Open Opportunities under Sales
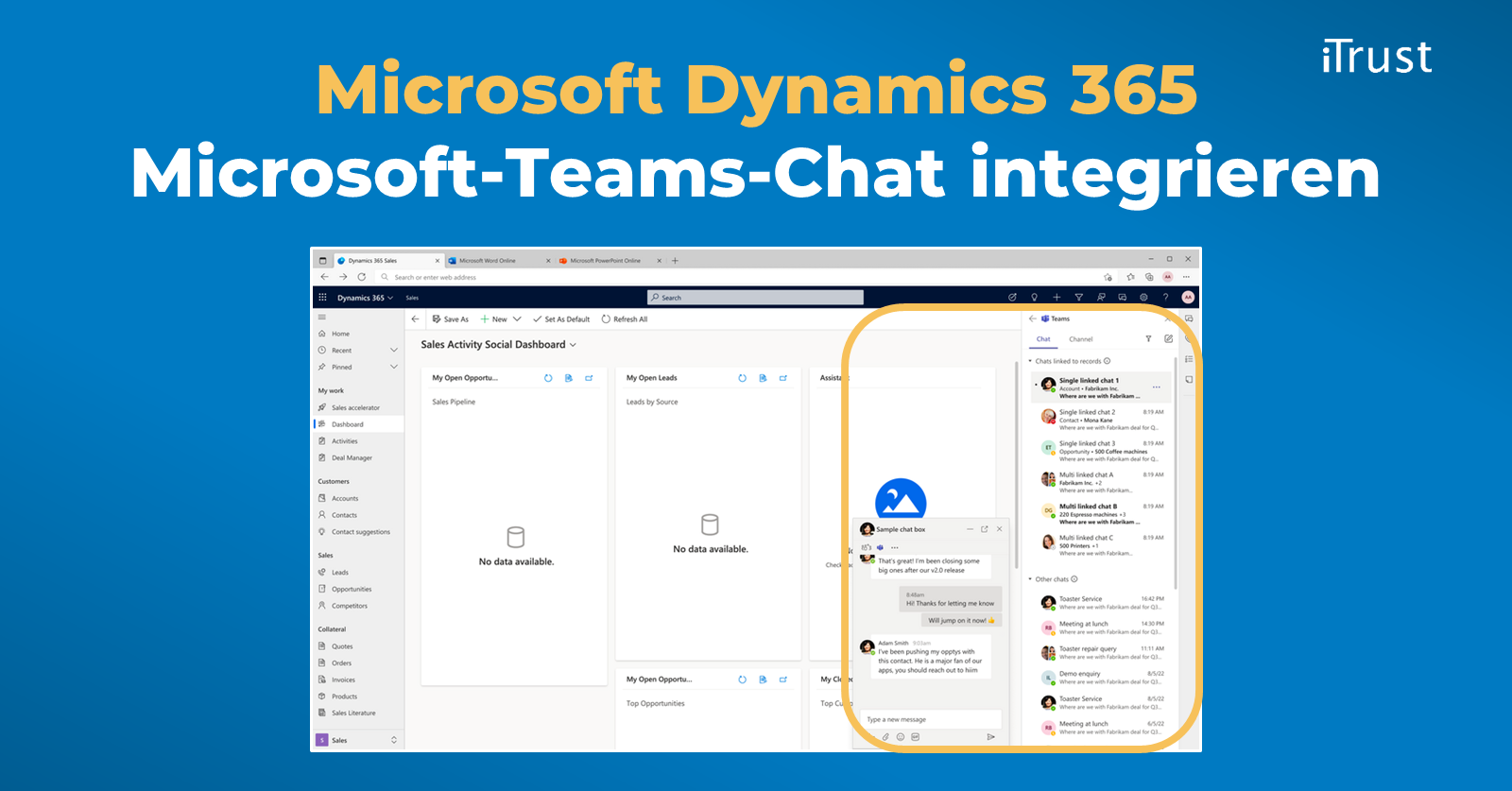The width and height of the screenshot is (1512, 791). click(x=358, y=590)
